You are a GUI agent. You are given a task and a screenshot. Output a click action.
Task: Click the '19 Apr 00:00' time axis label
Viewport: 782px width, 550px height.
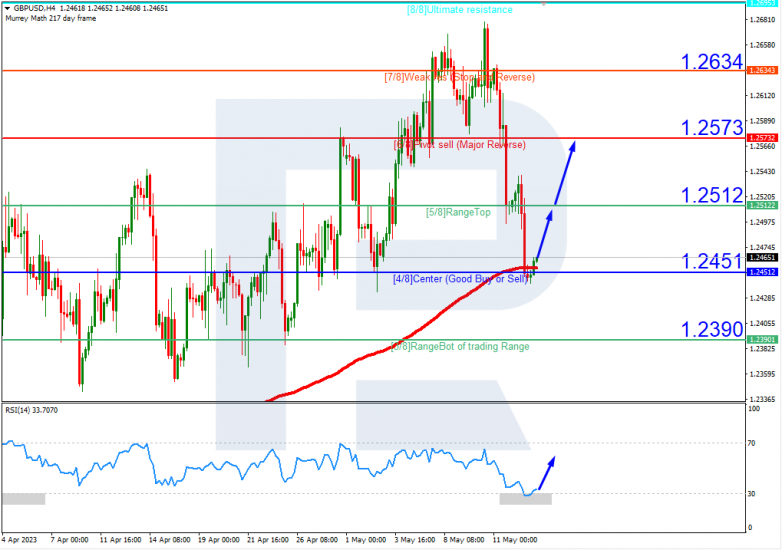coord(218,540)
